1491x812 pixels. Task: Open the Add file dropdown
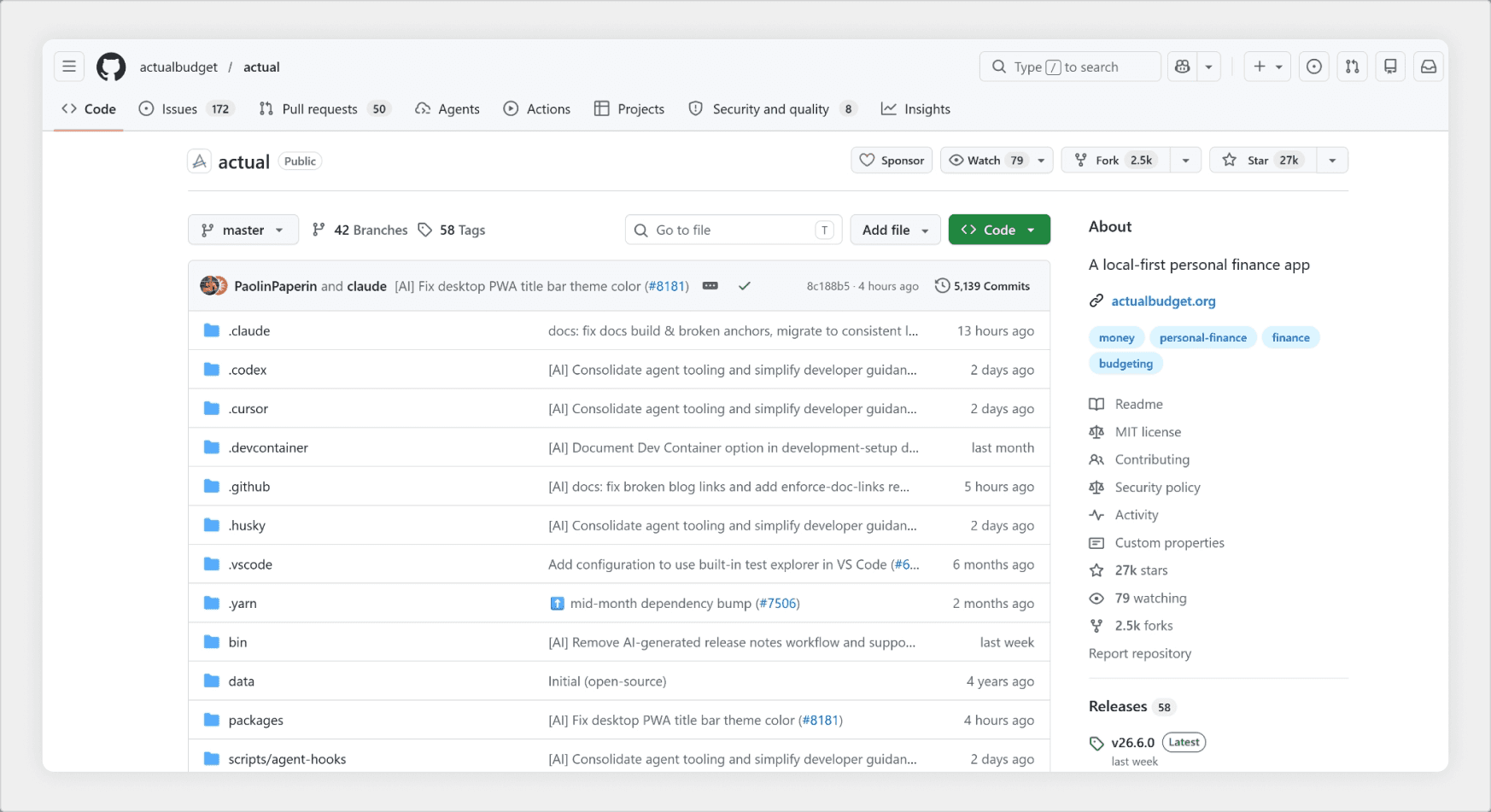[x=895, y=230]
